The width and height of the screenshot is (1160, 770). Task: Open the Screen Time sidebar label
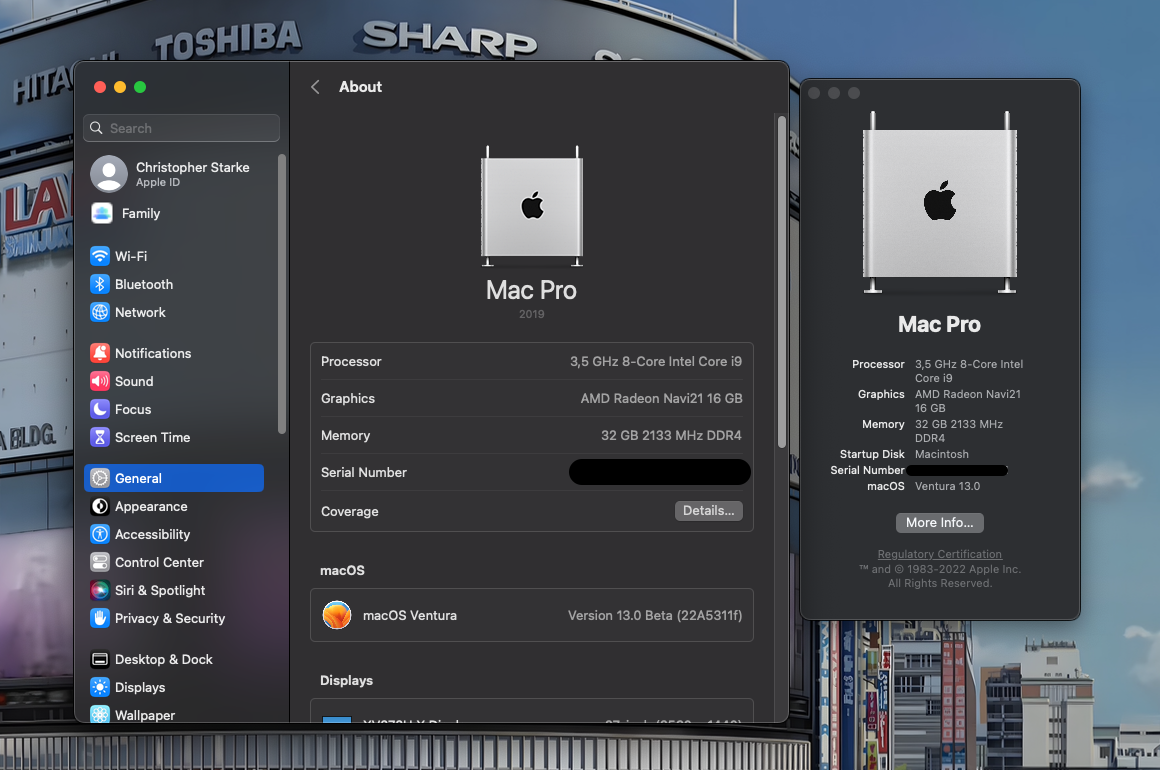click(152, 437)
